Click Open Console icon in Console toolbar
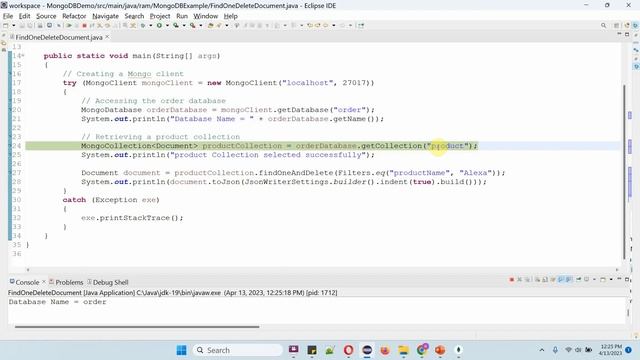 tap(603, 280)
